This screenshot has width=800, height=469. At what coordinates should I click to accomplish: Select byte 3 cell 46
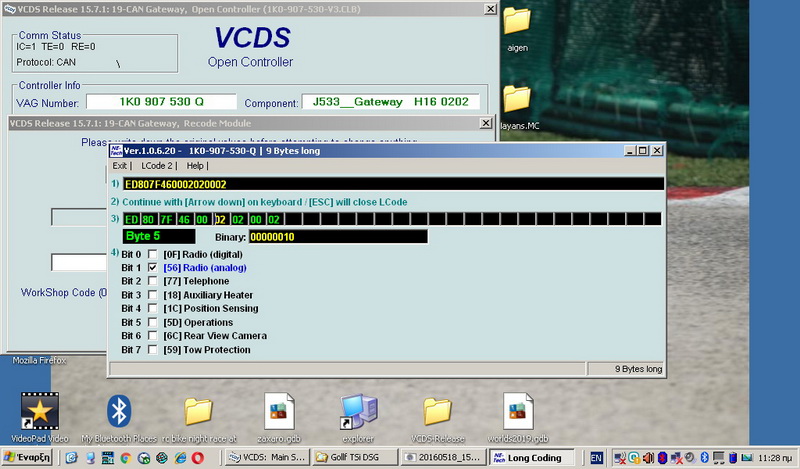tap(184, 219)
